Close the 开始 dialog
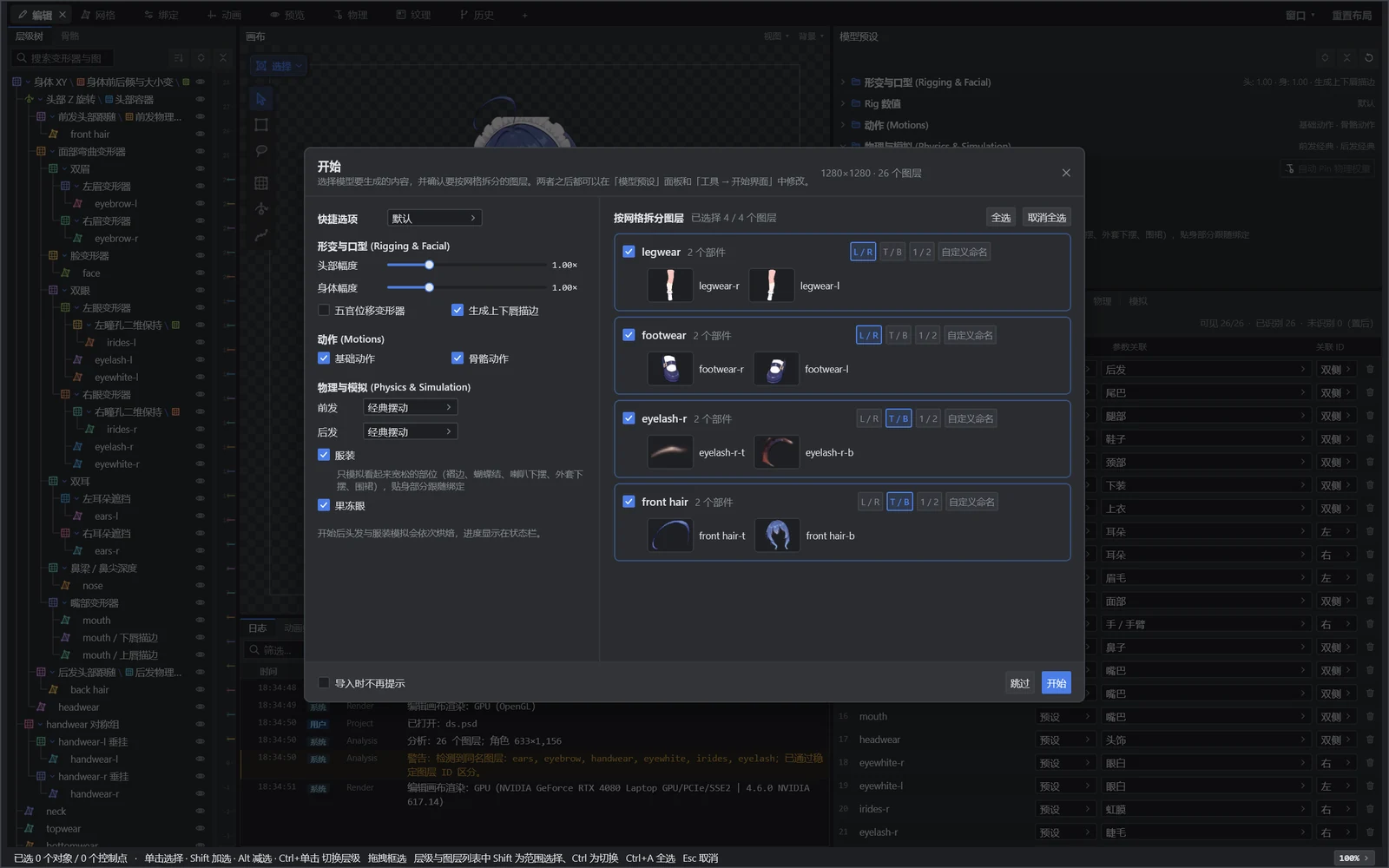This screenshot has height=868, width=1389. click(x=1066, y=173)
